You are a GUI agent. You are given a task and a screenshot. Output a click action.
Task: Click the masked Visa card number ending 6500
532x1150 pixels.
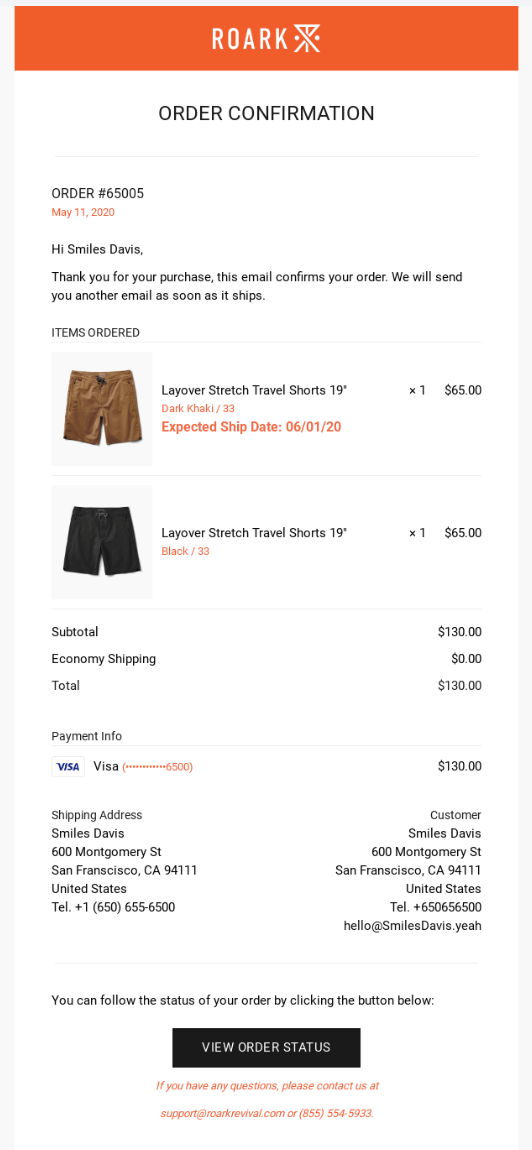coord(158,767)
